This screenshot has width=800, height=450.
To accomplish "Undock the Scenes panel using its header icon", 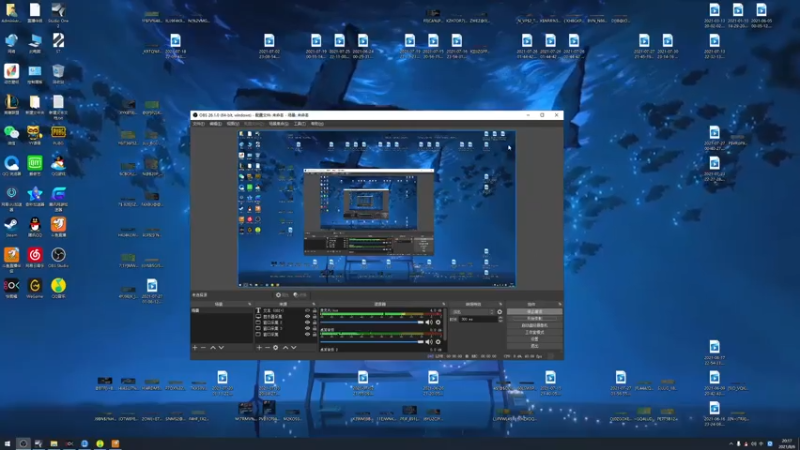I will (x=249, y=304).
